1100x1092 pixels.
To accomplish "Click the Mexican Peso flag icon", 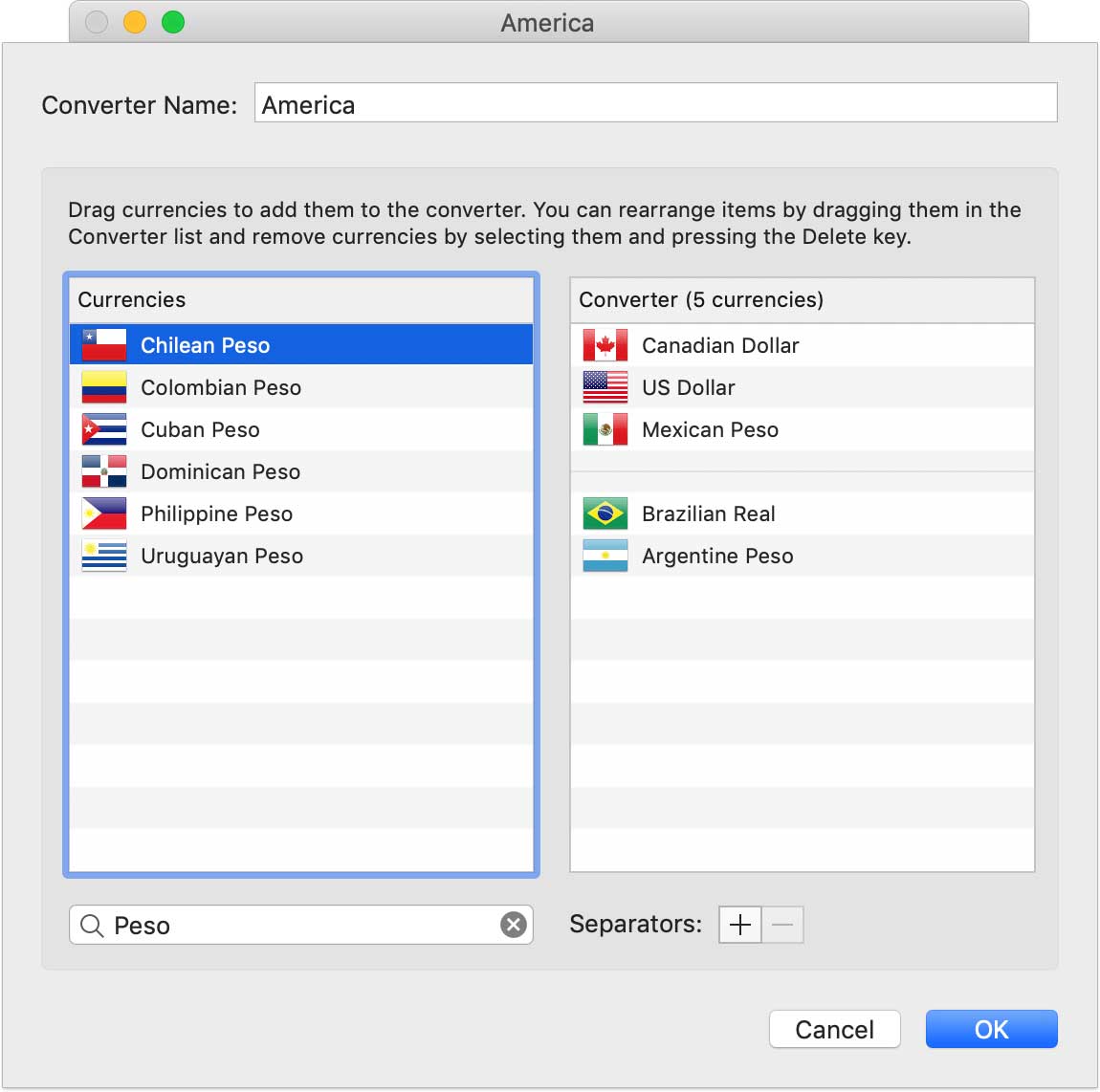I will coord(605,429).
